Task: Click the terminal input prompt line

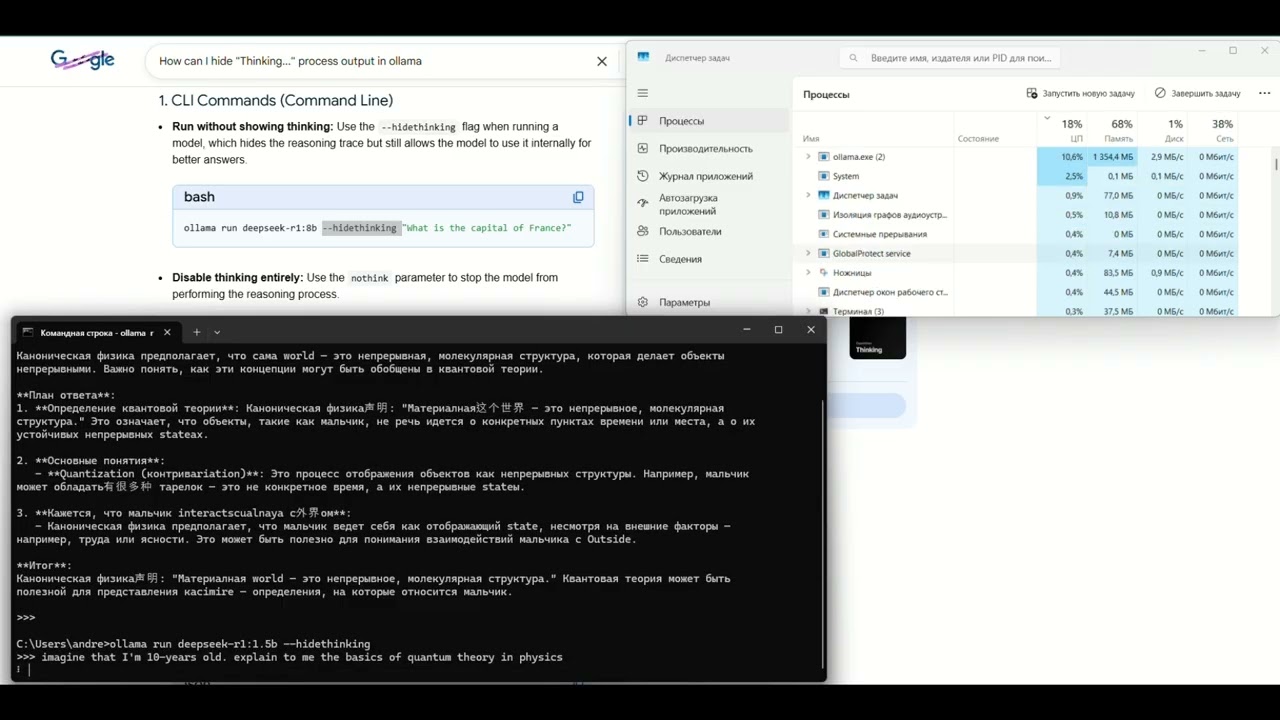Action: tap(418, 670)
